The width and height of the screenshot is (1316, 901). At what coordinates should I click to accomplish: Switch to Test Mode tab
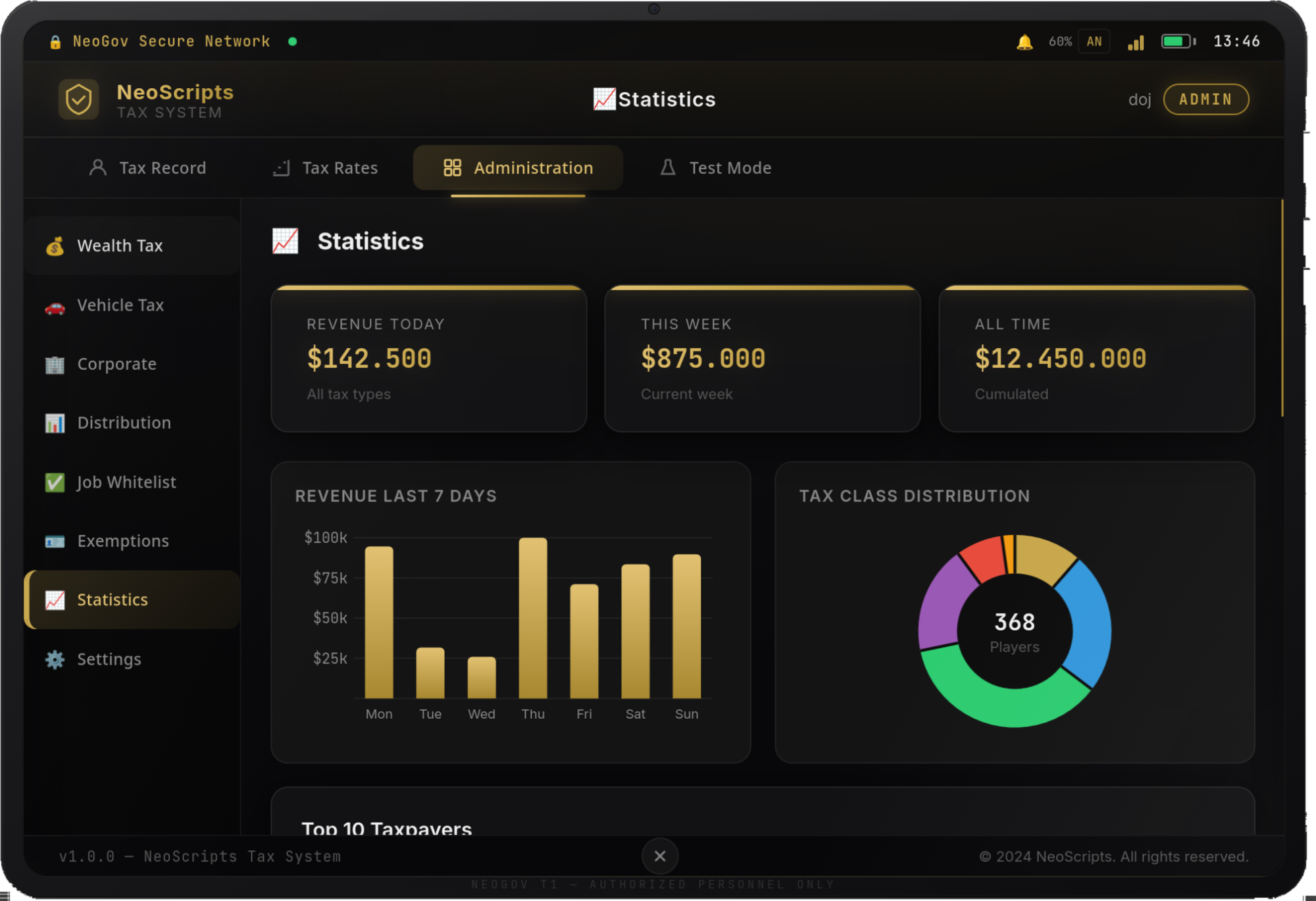coord(716,168)
